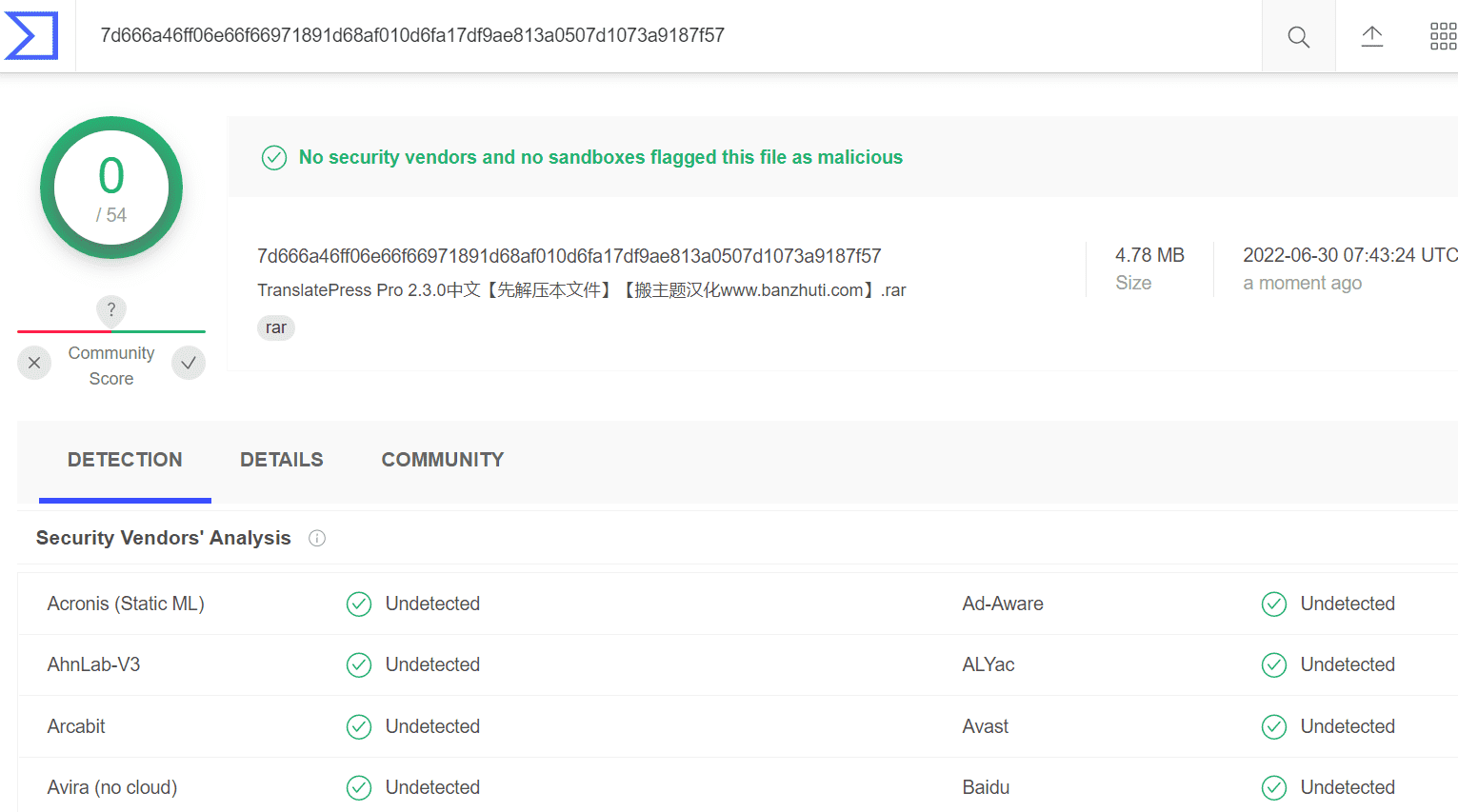Click the 0 / 54 detection score circle
The width and height of the screenshot is (1458, 812).
(x=111, y=188)
